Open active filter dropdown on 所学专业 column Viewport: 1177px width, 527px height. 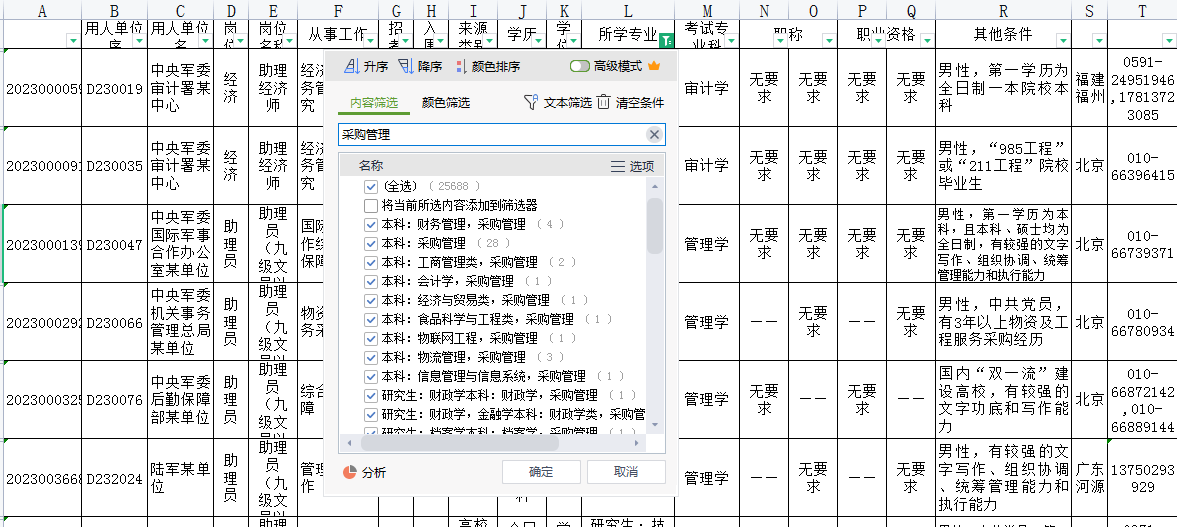click(666, 41)
